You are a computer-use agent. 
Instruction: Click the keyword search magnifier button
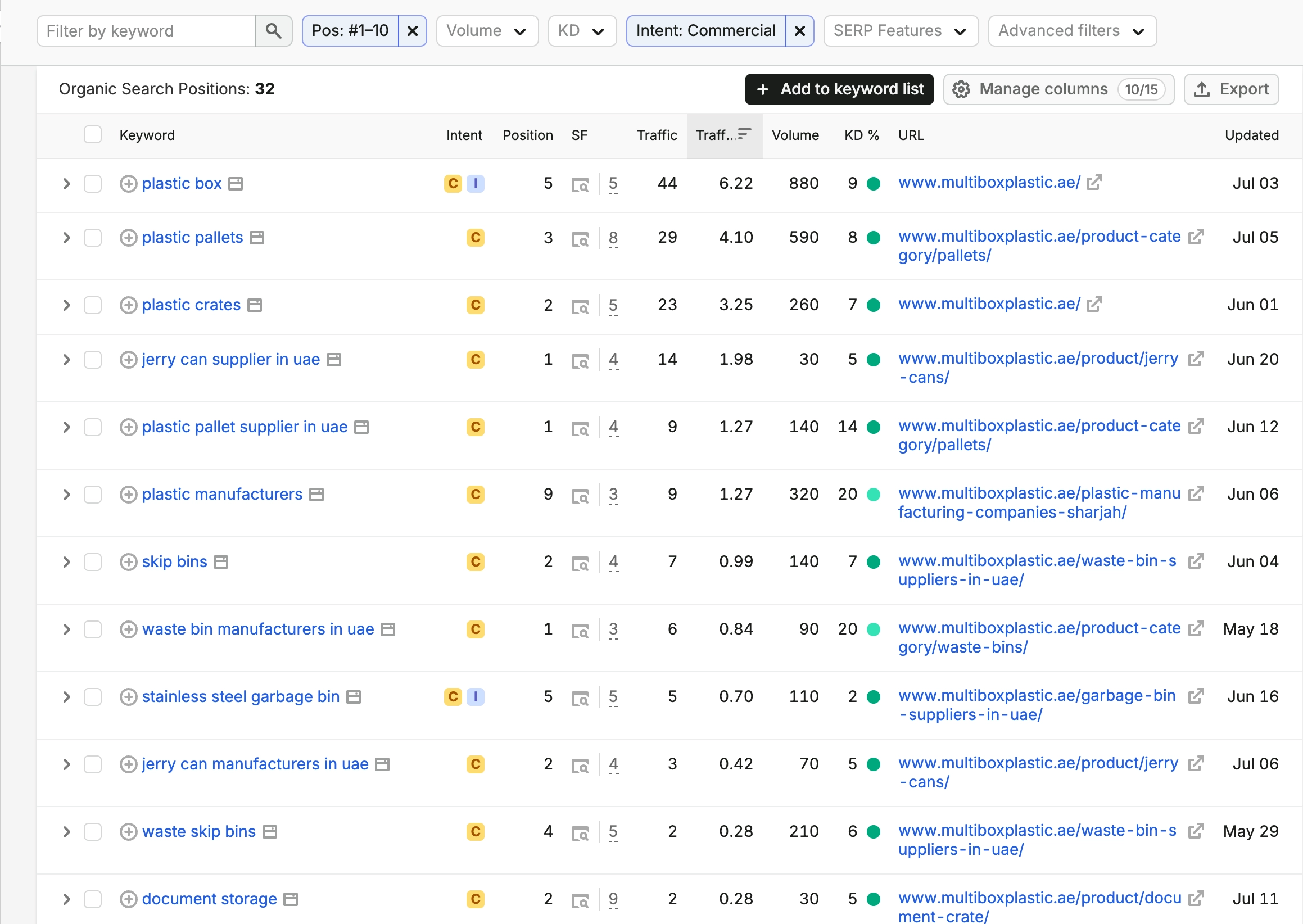[x=274, y=31]
